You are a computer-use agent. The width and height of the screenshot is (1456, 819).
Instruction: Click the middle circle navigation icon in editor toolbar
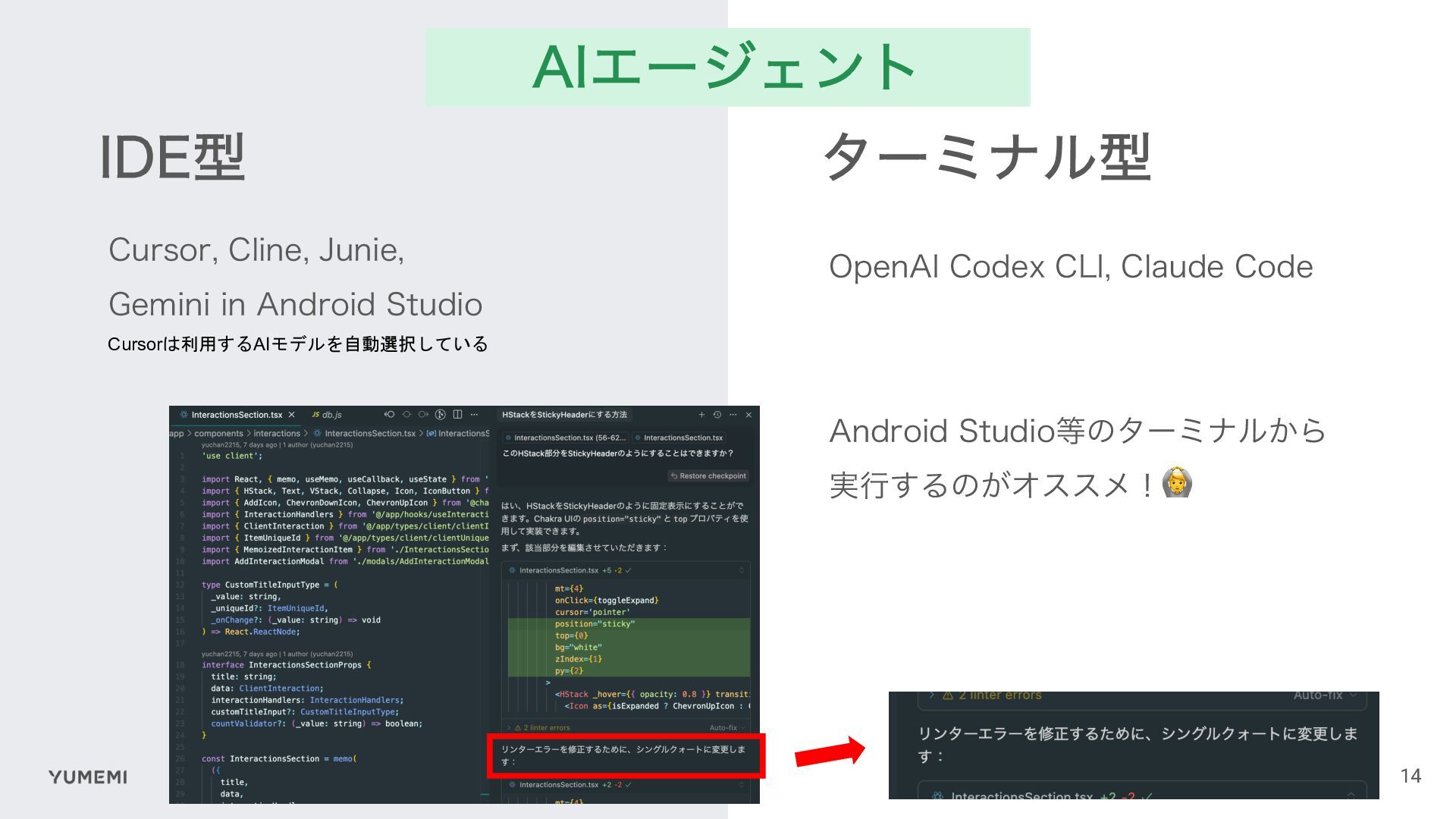click(x=406, y=415)
